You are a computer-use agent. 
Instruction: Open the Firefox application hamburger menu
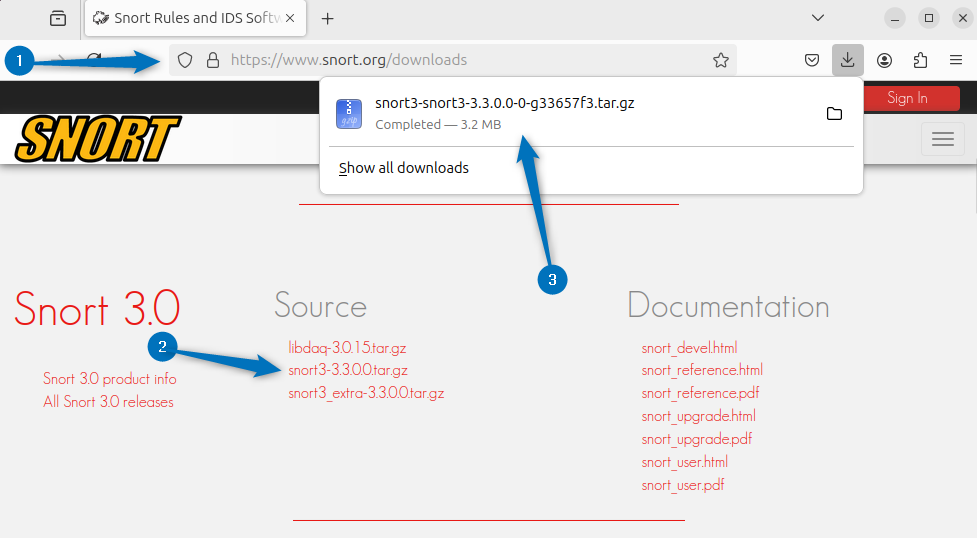click(x=955, y=60)
